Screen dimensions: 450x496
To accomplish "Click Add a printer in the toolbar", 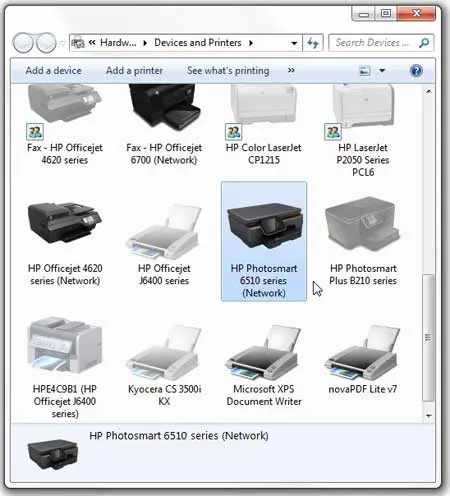I will tap(134, 71).
